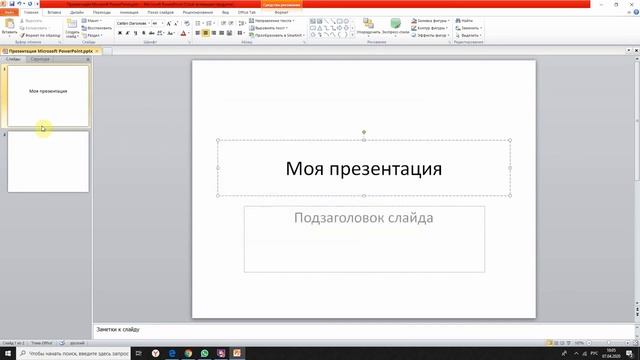Image resolution: width=640 pixels, height=360 pixels.
Task: Click the Yandex browser taskbar icon
Action: click(156, 353)
